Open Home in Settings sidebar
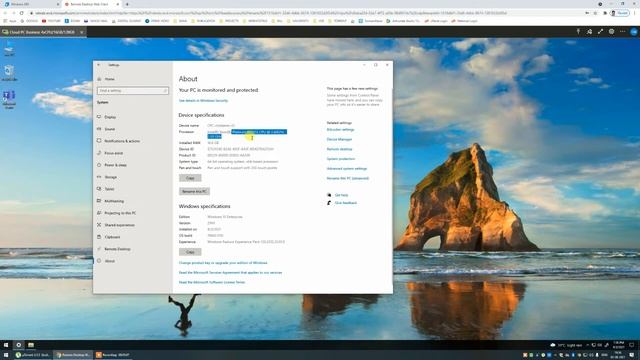Screen dimensions: 640x360 point(109,79)
